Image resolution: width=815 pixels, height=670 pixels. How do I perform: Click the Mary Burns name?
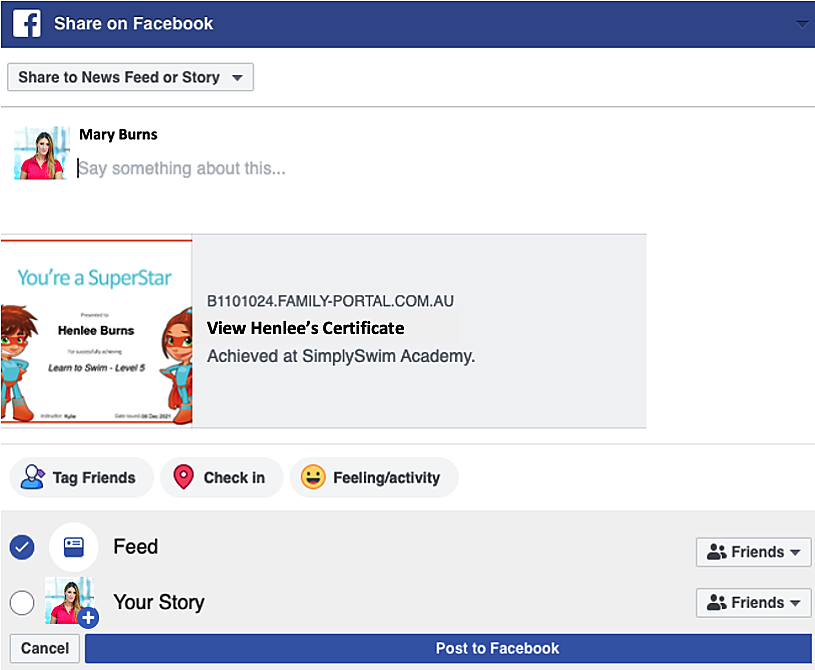click(118, 135)
